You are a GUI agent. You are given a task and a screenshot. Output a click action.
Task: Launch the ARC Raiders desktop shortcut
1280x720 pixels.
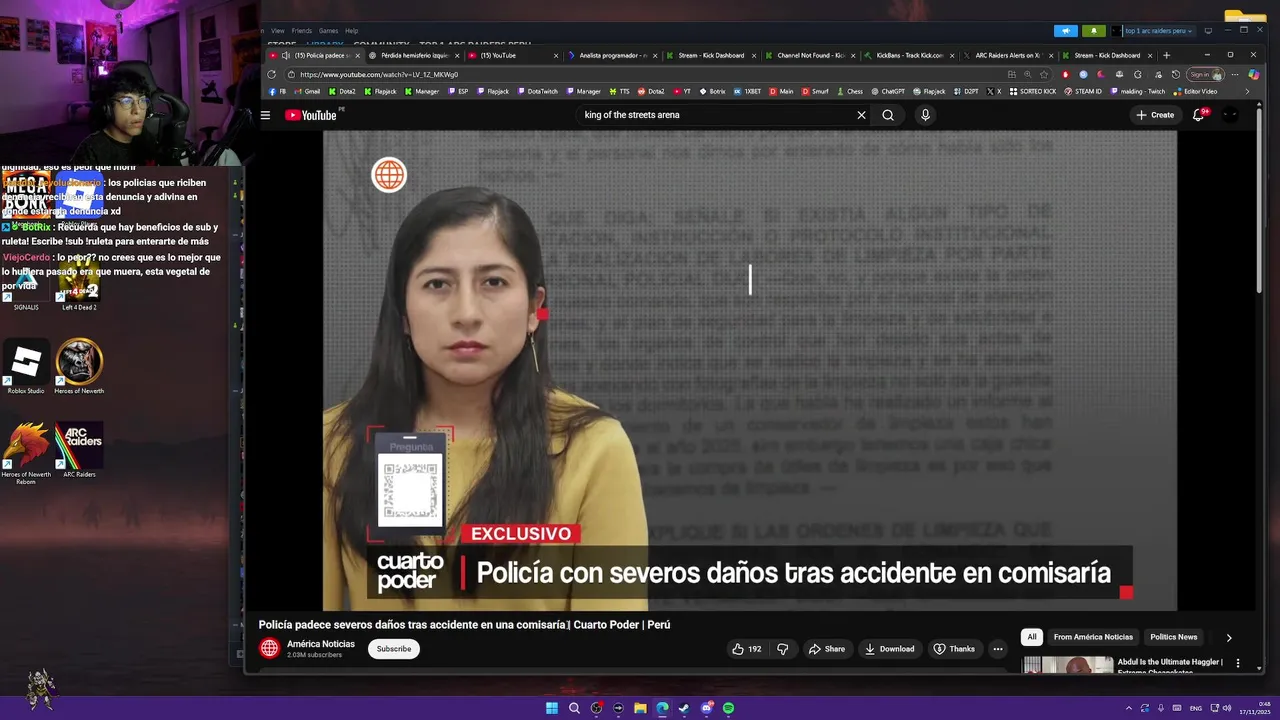click(79, 450)
